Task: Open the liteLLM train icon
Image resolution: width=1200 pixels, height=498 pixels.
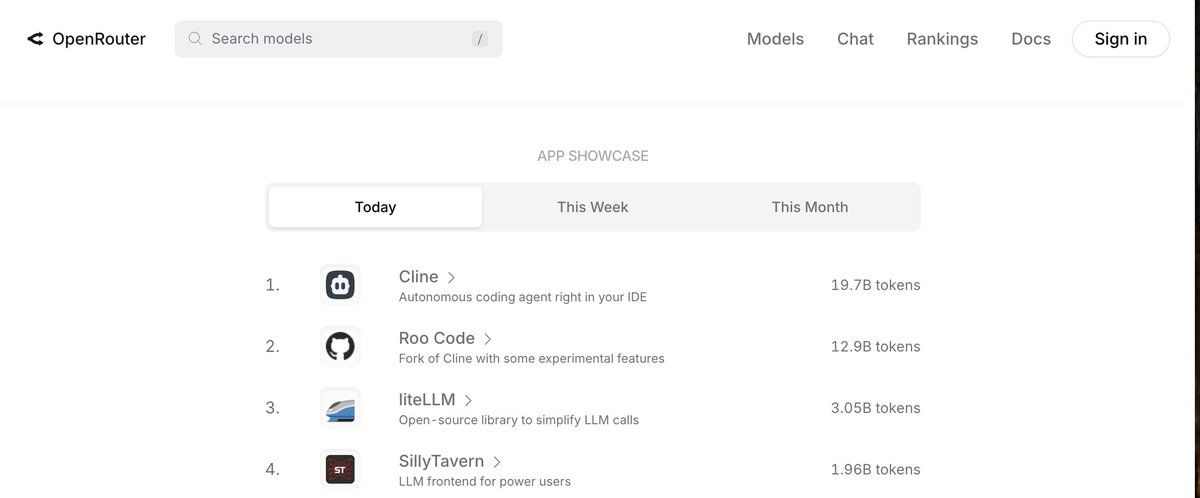Action: coord(340,408)
